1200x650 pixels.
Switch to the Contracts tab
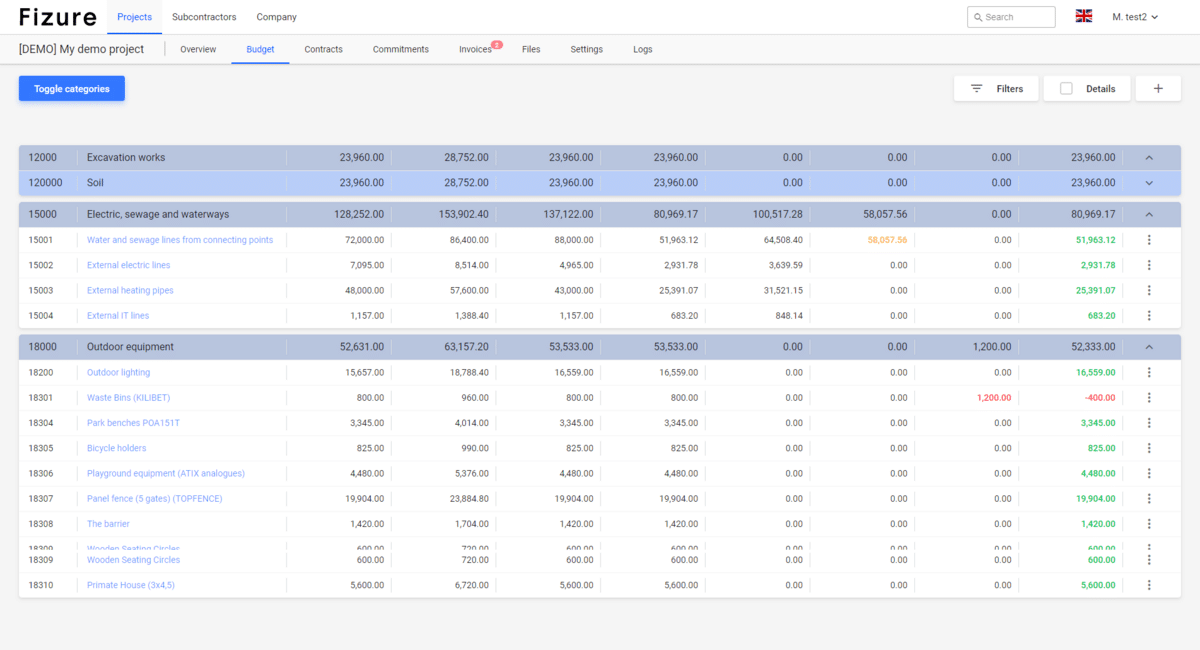point(323,49)
